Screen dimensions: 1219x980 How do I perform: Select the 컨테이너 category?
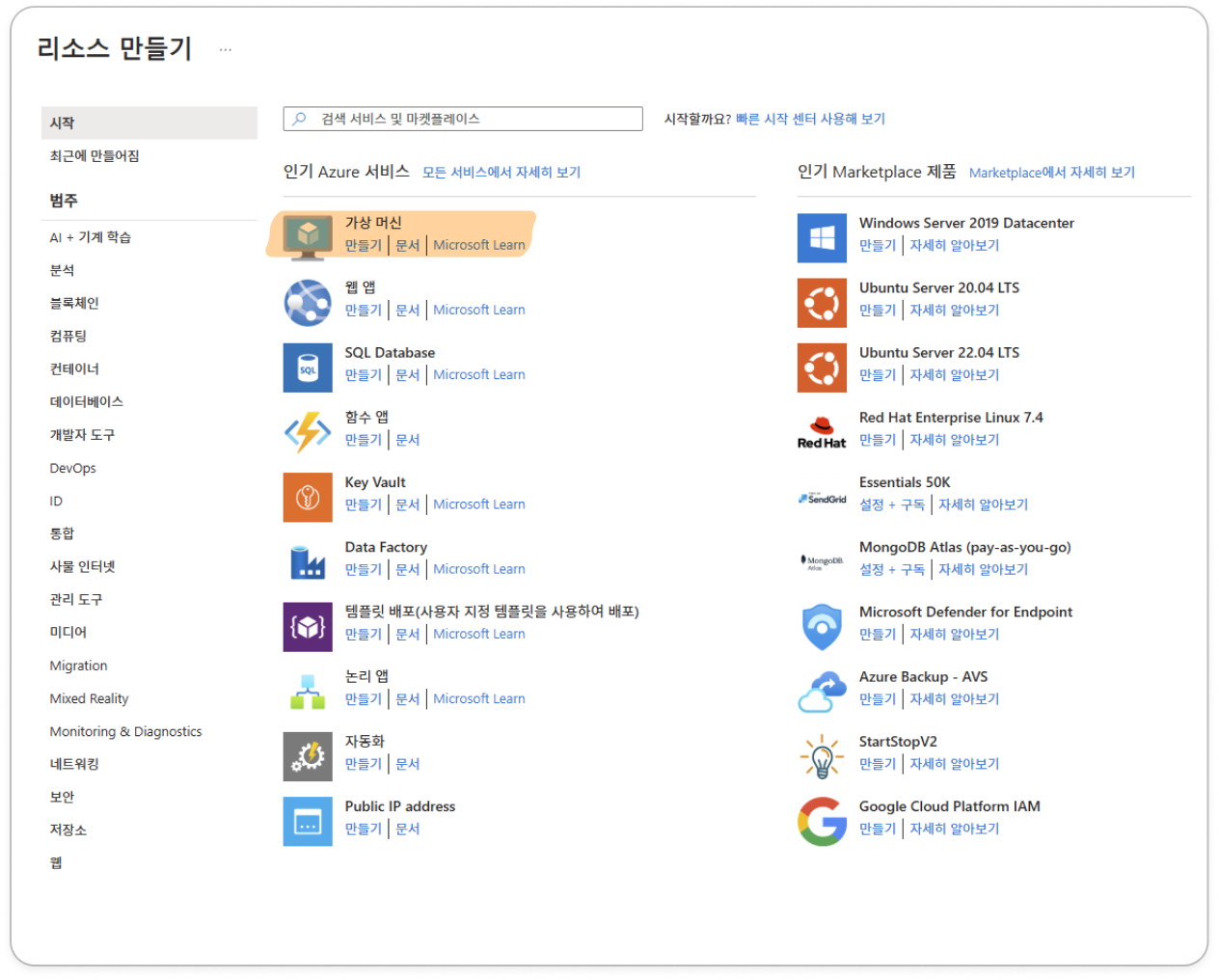(x=74, y=368)
